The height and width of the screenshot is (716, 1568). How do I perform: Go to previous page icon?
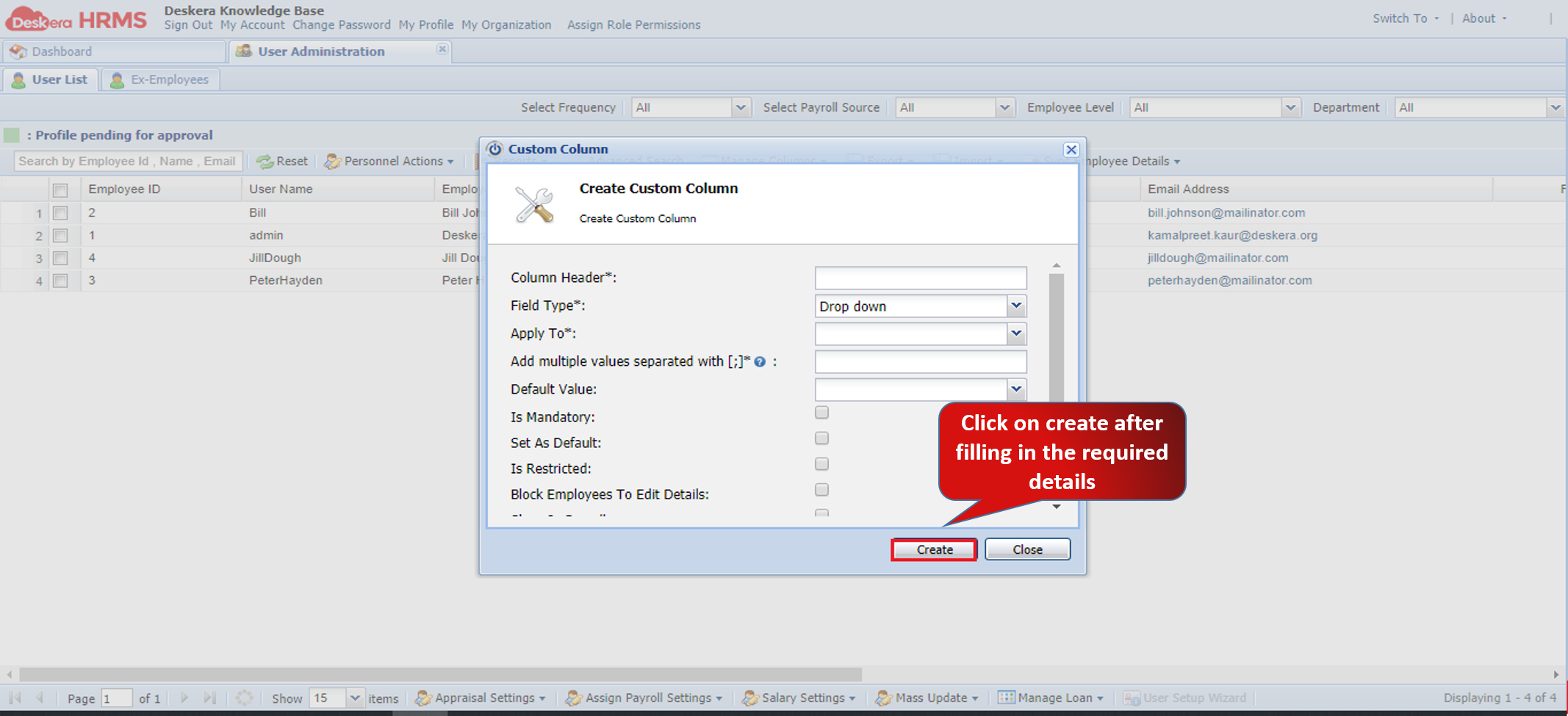tap(40, 698)
